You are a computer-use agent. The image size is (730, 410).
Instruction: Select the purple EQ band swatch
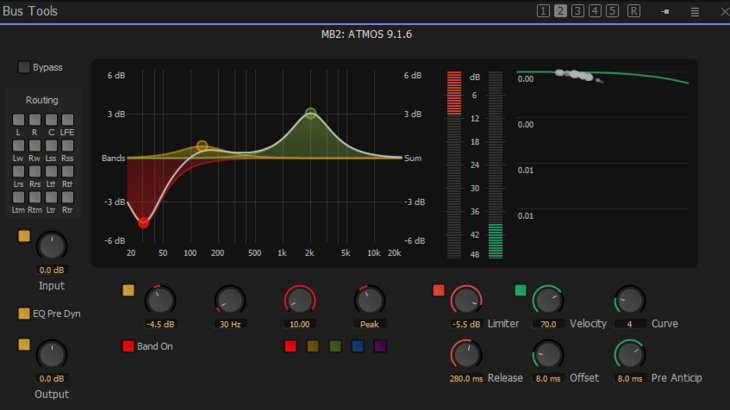[x=380, y=346]
